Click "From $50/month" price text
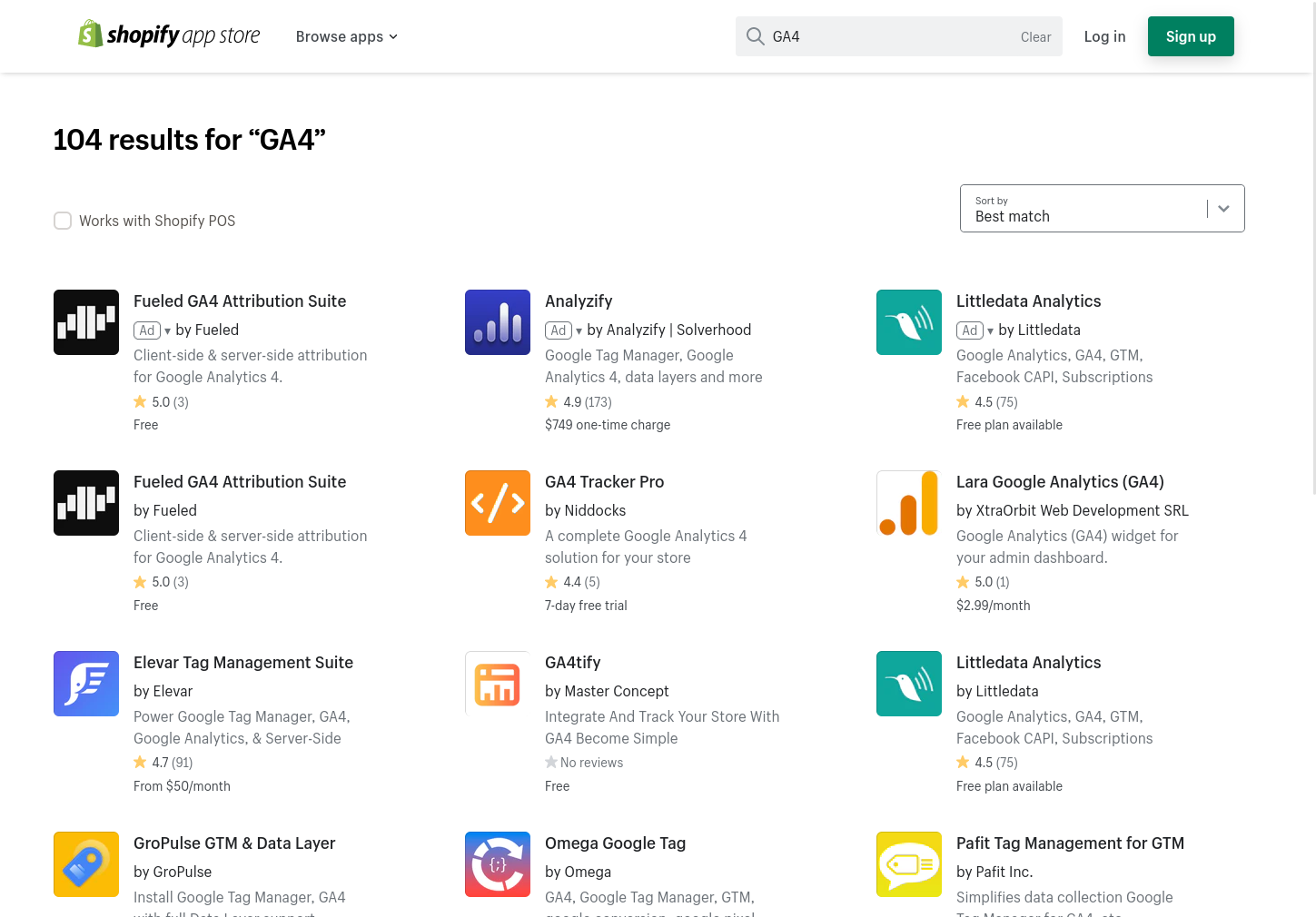This screenshot has width=1316, height=917. click(x=182, y=786)
